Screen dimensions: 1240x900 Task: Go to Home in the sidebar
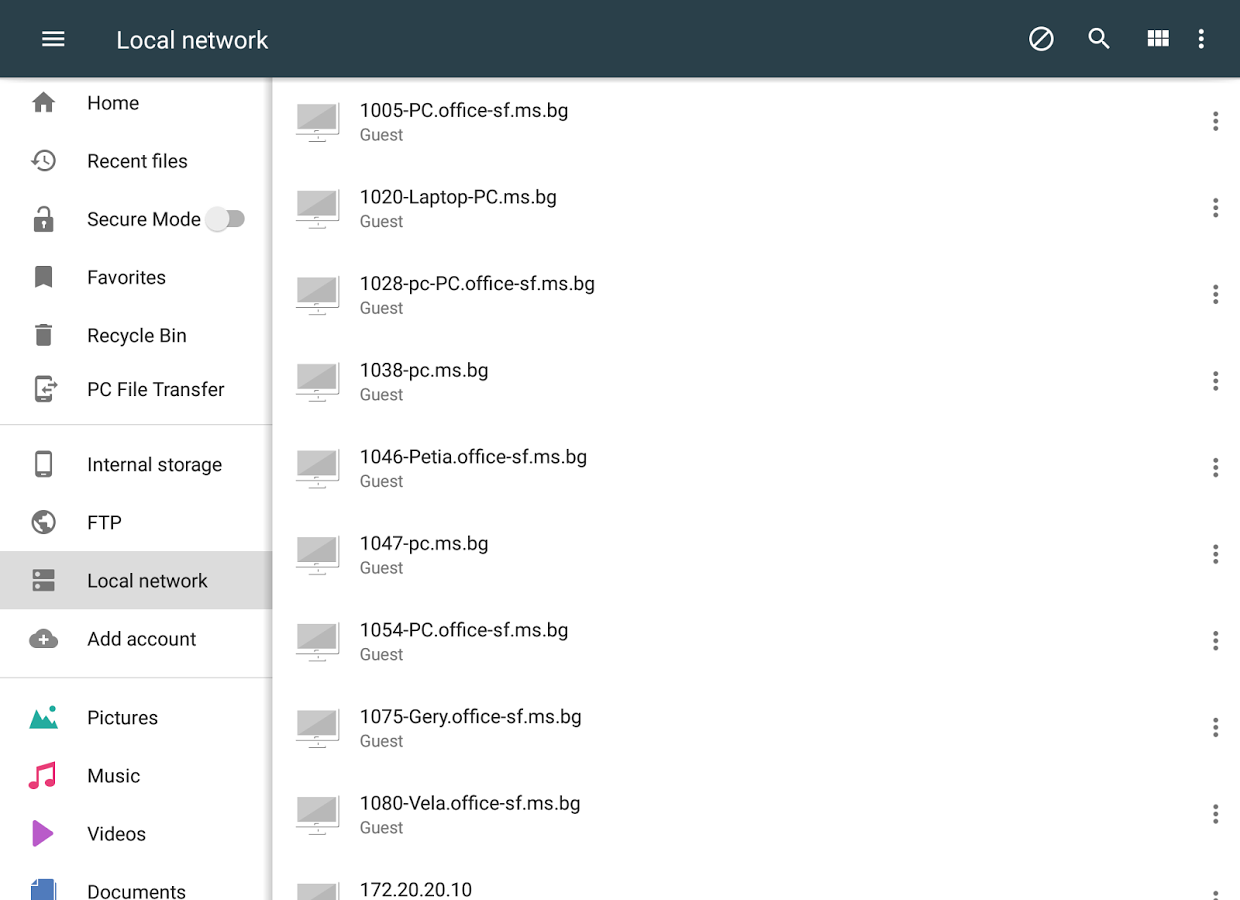[x=112, y=103]
